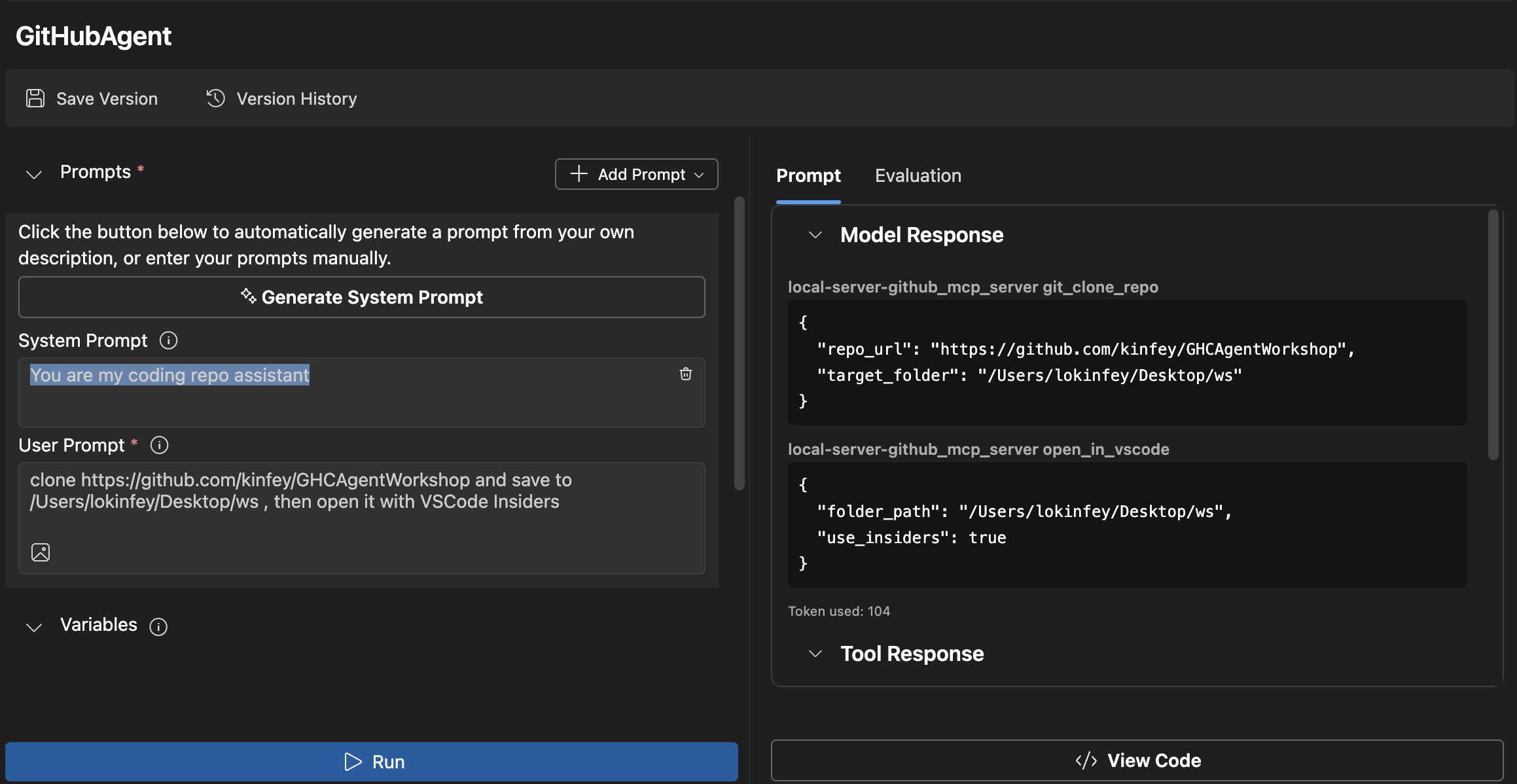Image resolution: width=1517 pixels, height=784 pixels.
Task: Click the prompts panel vertical scrollbar
Action: click(740, 343)
